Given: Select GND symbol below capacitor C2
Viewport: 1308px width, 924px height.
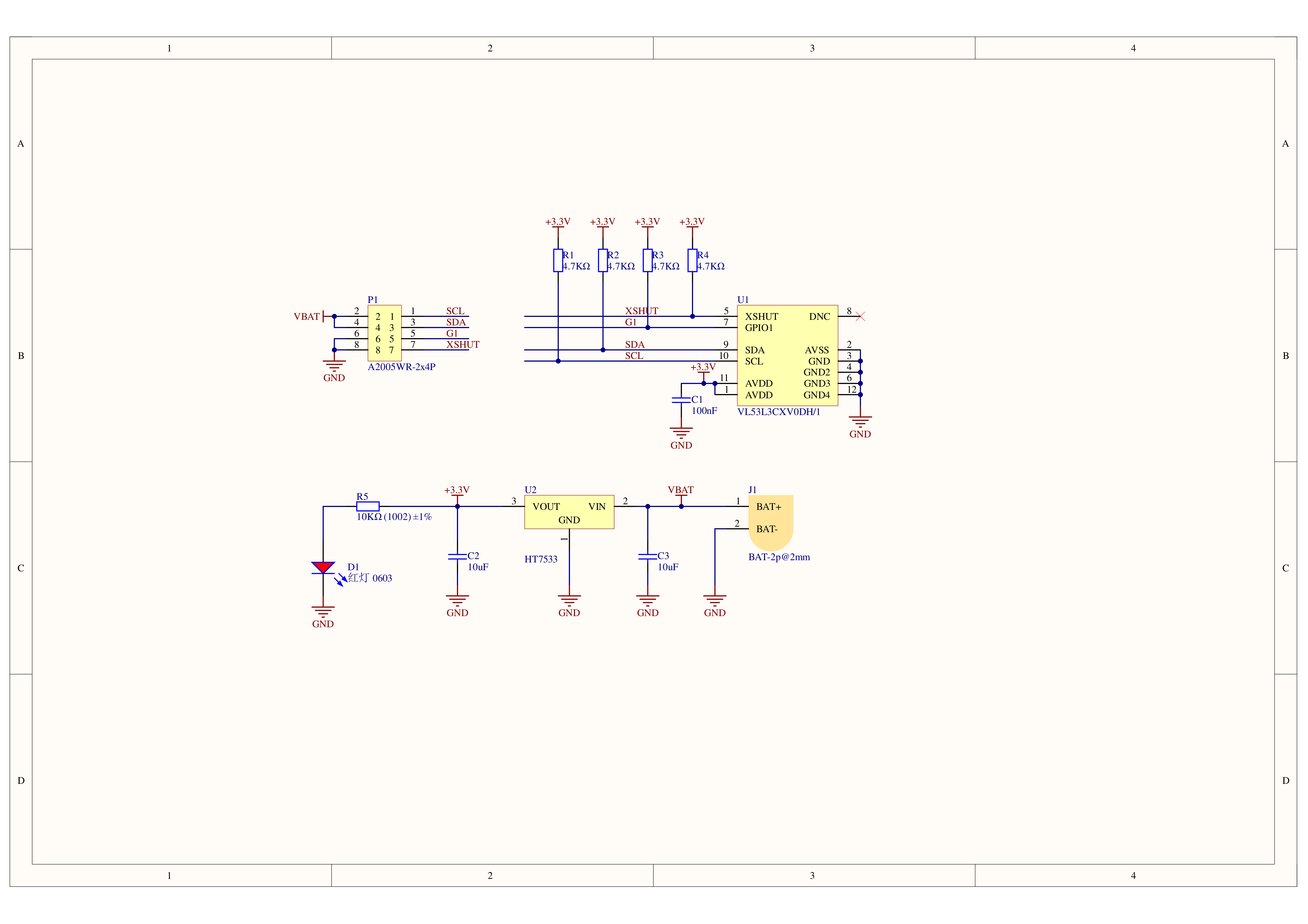Looking at the screenshot, I should click(457, 601).
